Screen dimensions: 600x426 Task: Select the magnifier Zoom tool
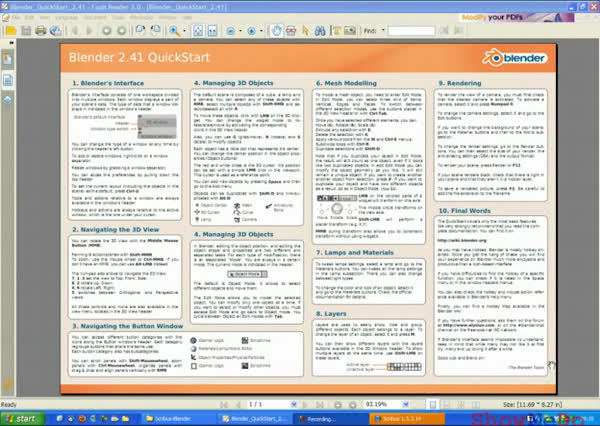(174, 31)
